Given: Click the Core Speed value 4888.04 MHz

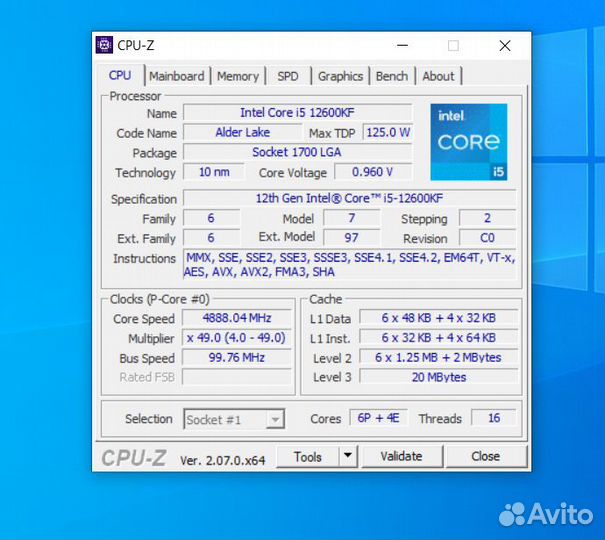Looking at the screenshot, I should [237, 318].
